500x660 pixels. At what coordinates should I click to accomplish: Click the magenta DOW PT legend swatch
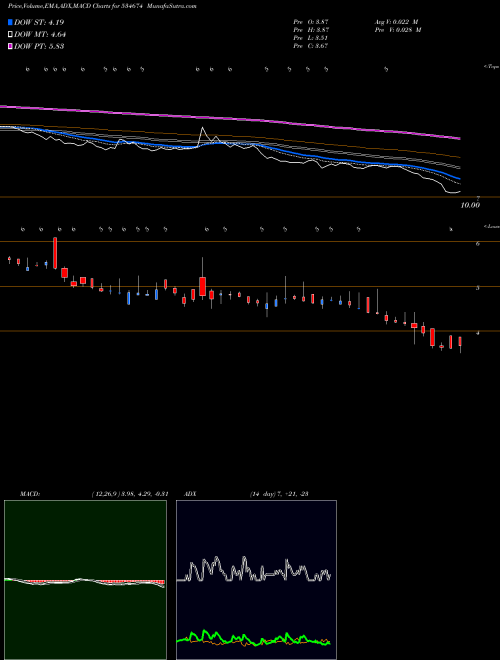[x=10, y=46]
